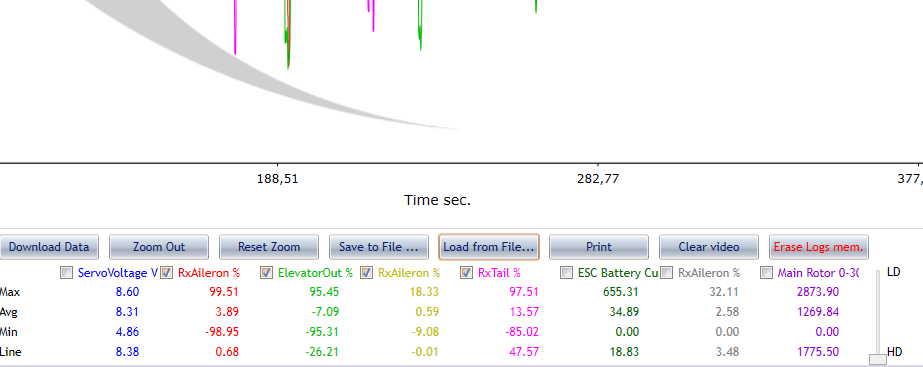
Task: Erase the logs memory
Action: [818, 247]
